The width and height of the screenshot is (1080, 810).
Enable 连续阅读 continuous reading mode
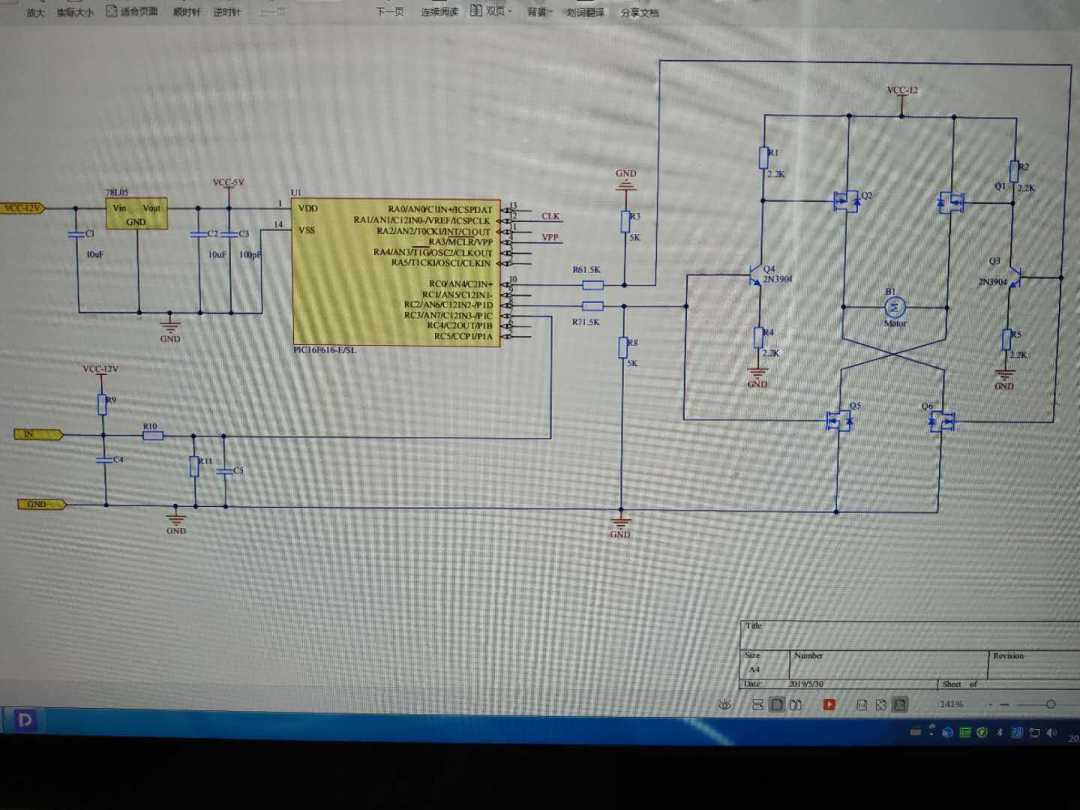point(439,12)
